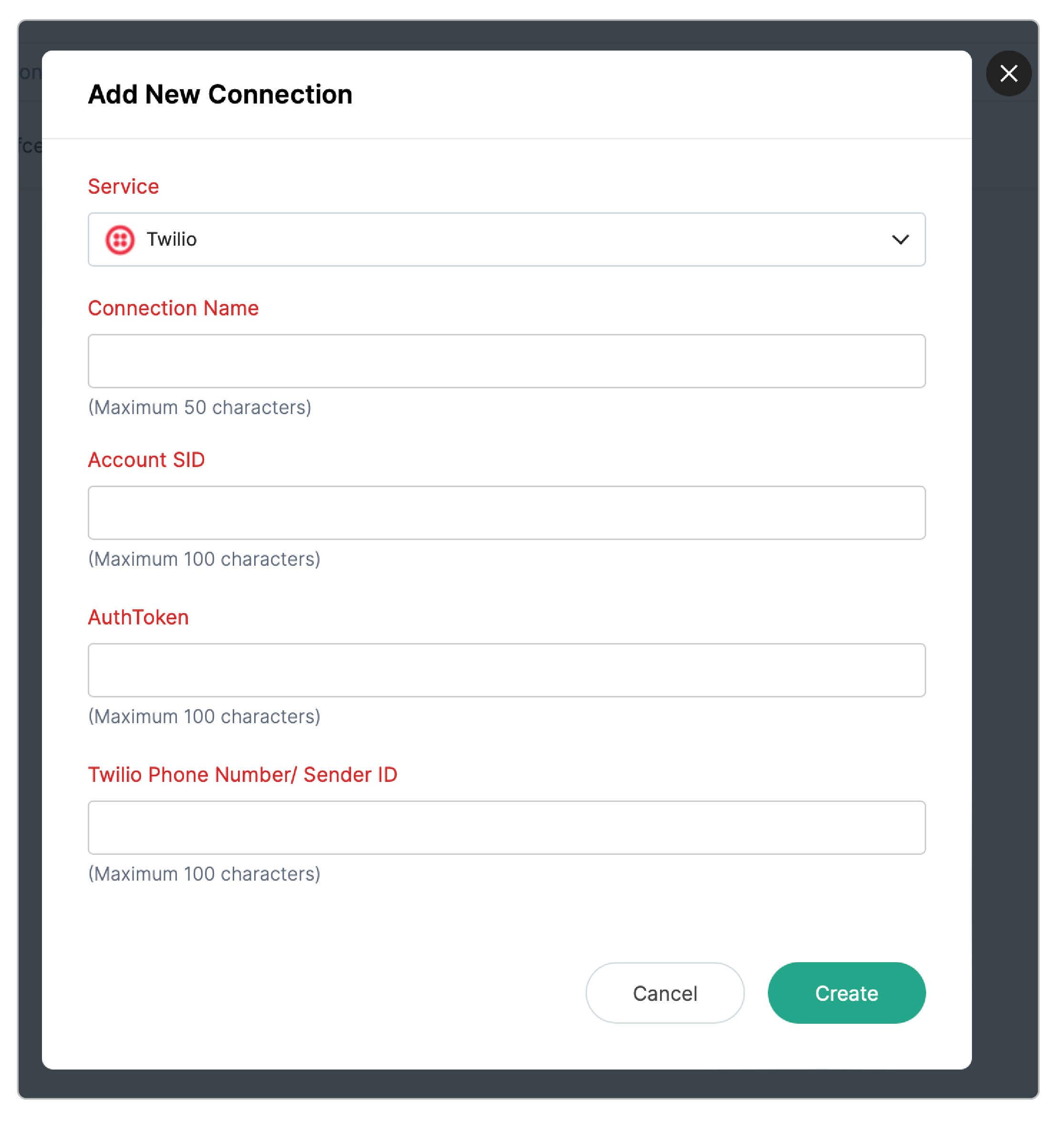
Task: Click the red Twilio logo icon
Action: [120, 239]
